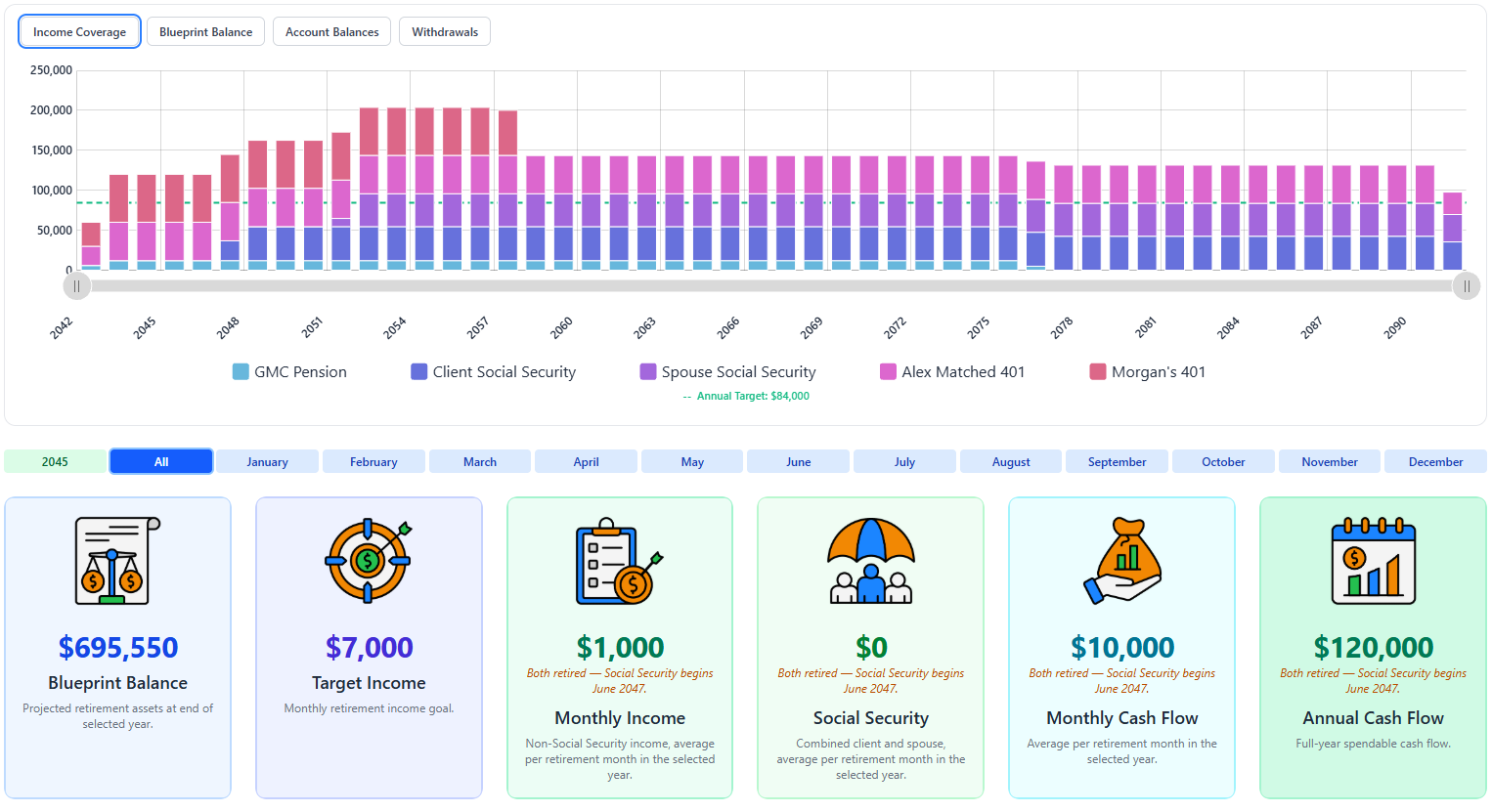
Task: Click the Target Income bullseye icon
Action: (369, 561)
